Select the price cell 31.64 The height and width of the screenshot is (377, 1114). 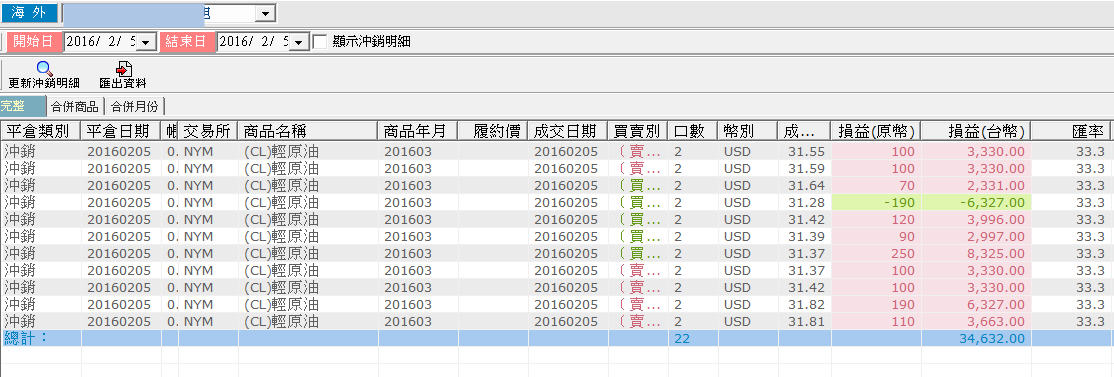pyautogui.click(x=806, y=185)
